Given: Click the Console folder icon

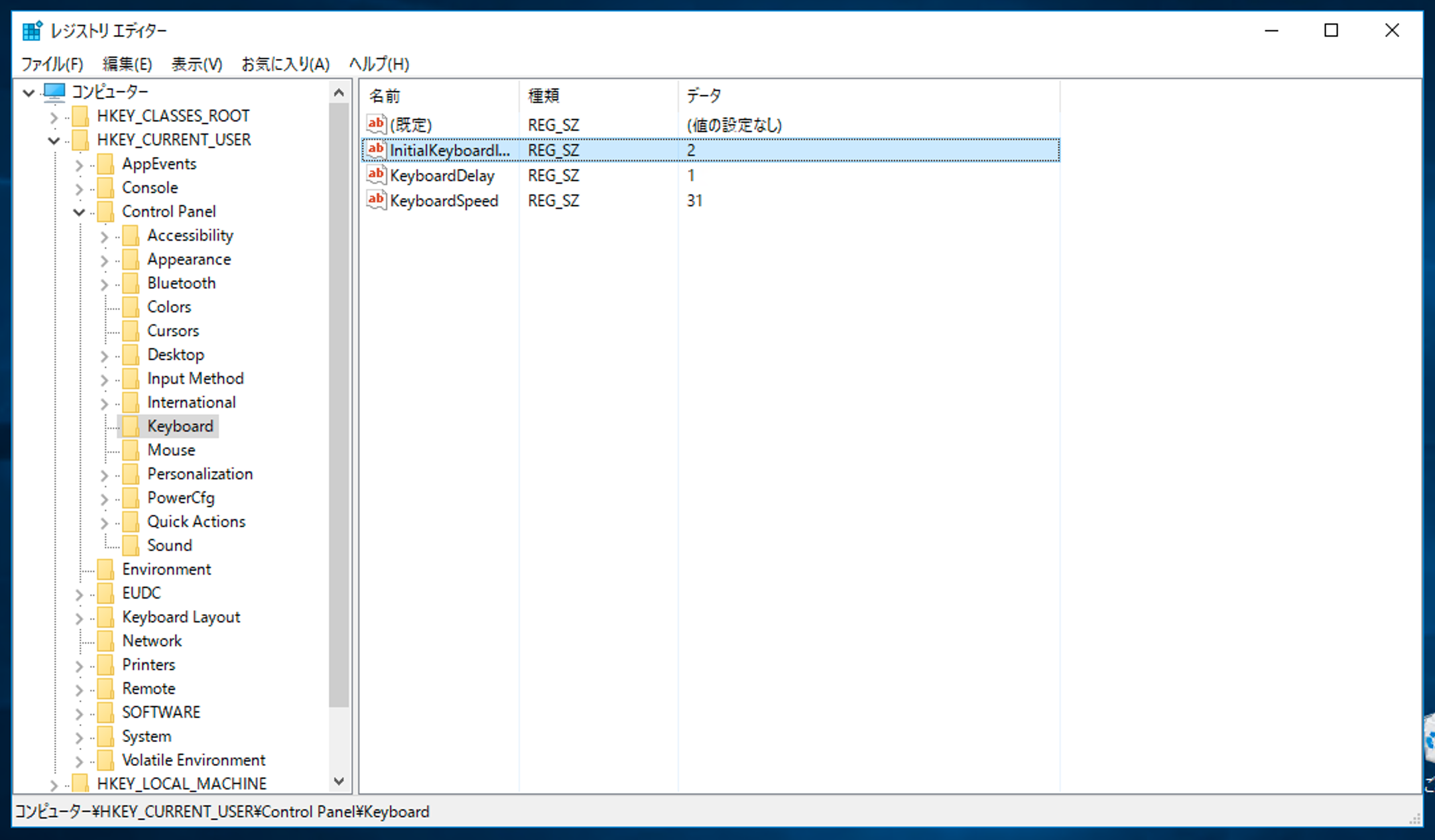Looking at the screenshot, I should tap(105, 188).
